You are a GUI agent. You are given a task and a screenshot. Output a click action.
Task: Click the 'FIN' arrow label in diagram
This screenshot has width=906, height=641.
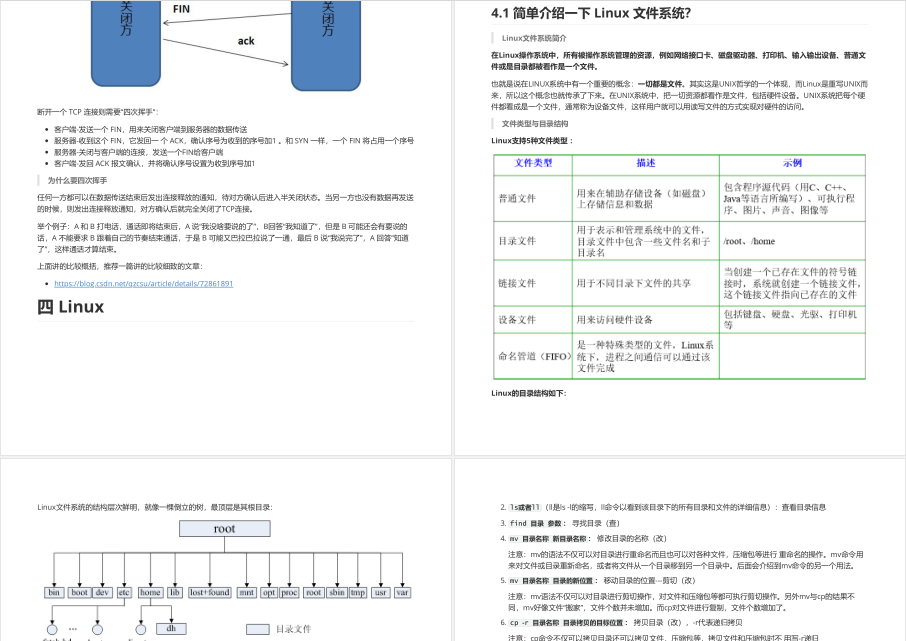[181, 9]
